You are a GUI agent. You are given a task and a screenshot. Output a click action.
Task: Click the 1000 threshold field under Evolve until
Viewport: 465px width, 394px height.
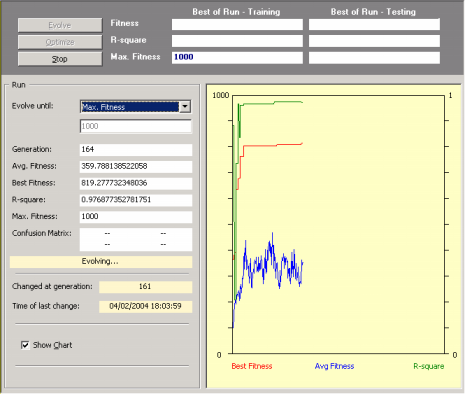click(x=136, y=126)
